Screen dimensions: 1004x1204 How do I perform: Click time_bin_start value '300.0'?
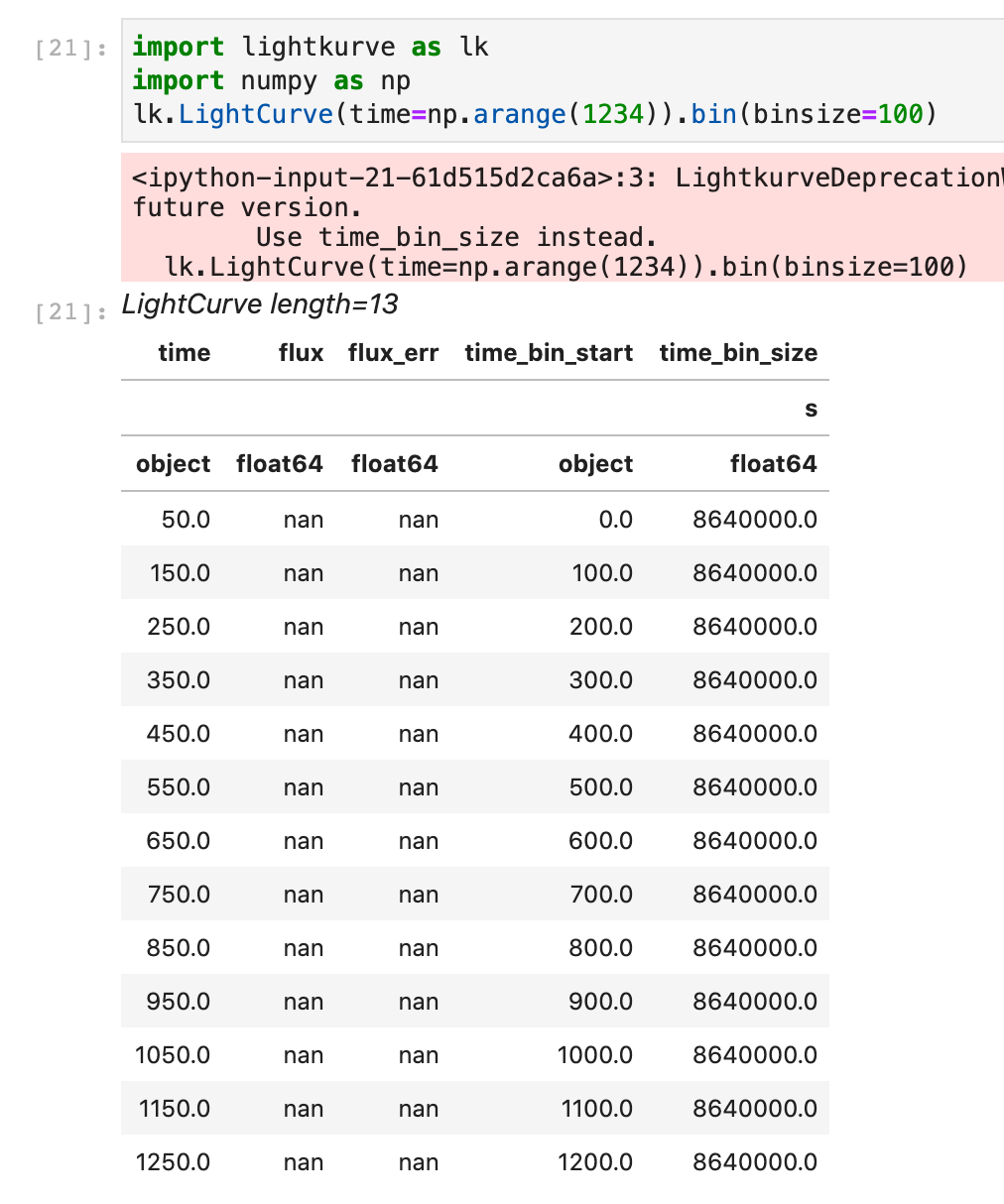tap(602, 680)
